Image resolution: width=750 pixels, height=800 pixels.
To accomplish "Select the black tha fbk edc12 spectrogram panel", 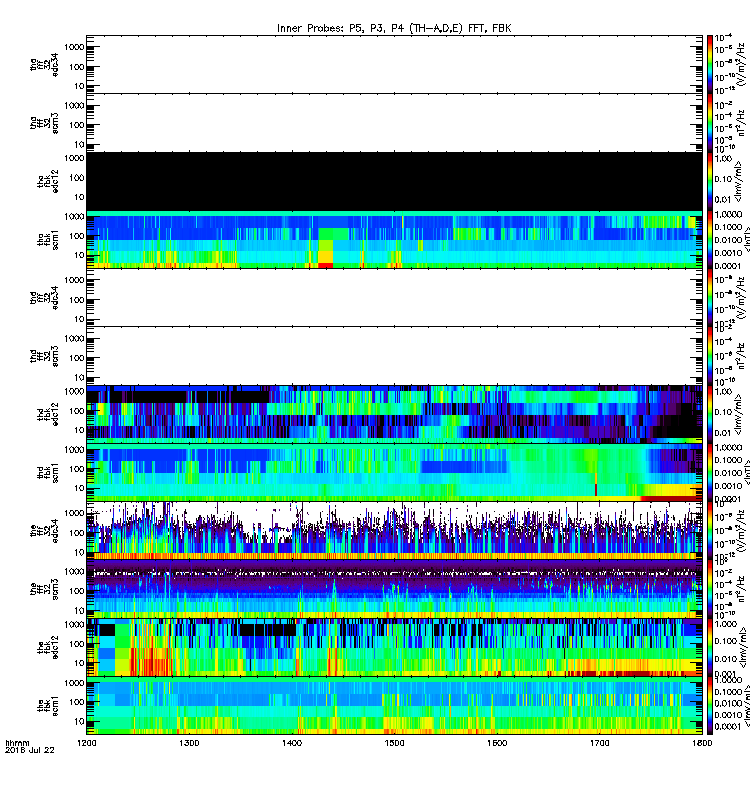I will click(394, 181).
